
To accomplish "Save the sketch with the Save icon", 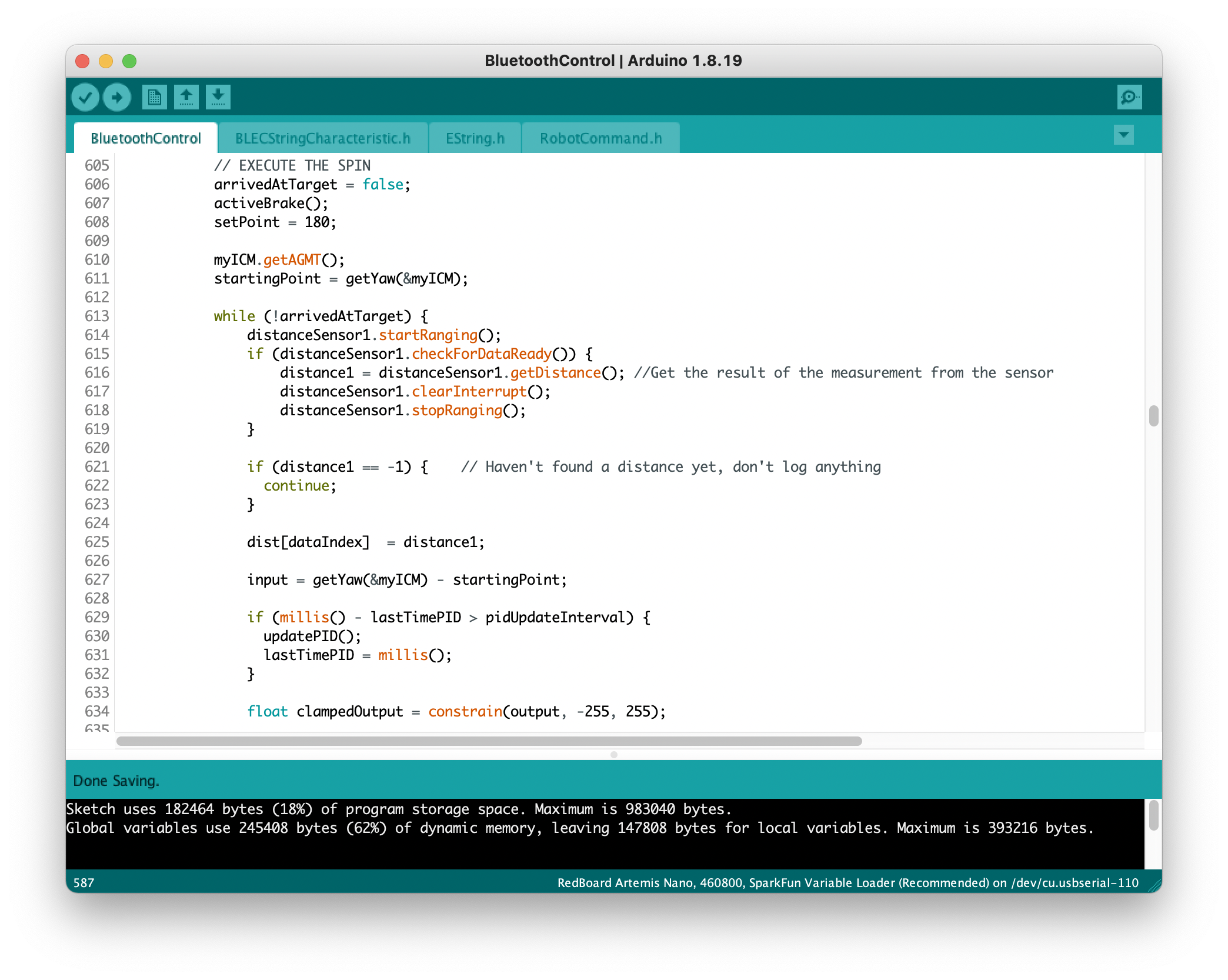I will coord(218,97).
